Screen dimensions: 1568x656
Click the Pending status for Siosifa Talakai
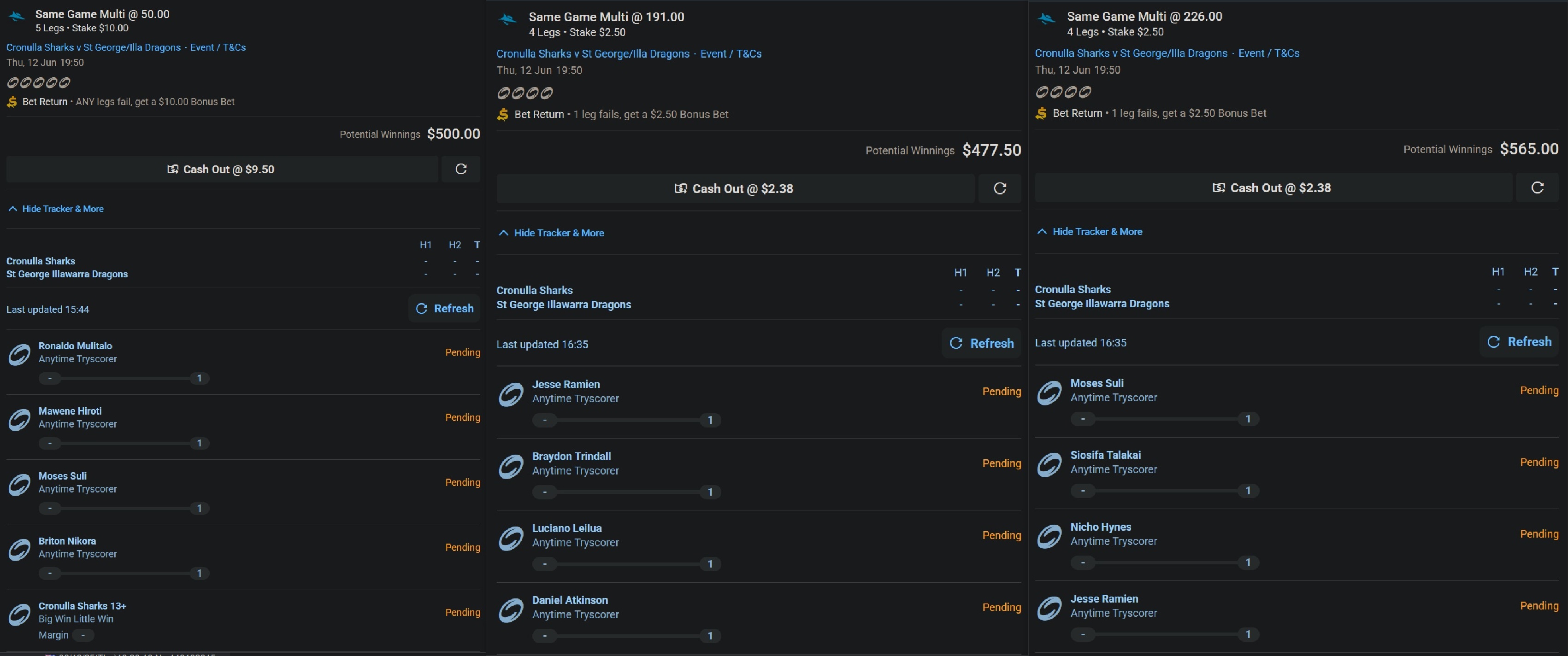1539,462
